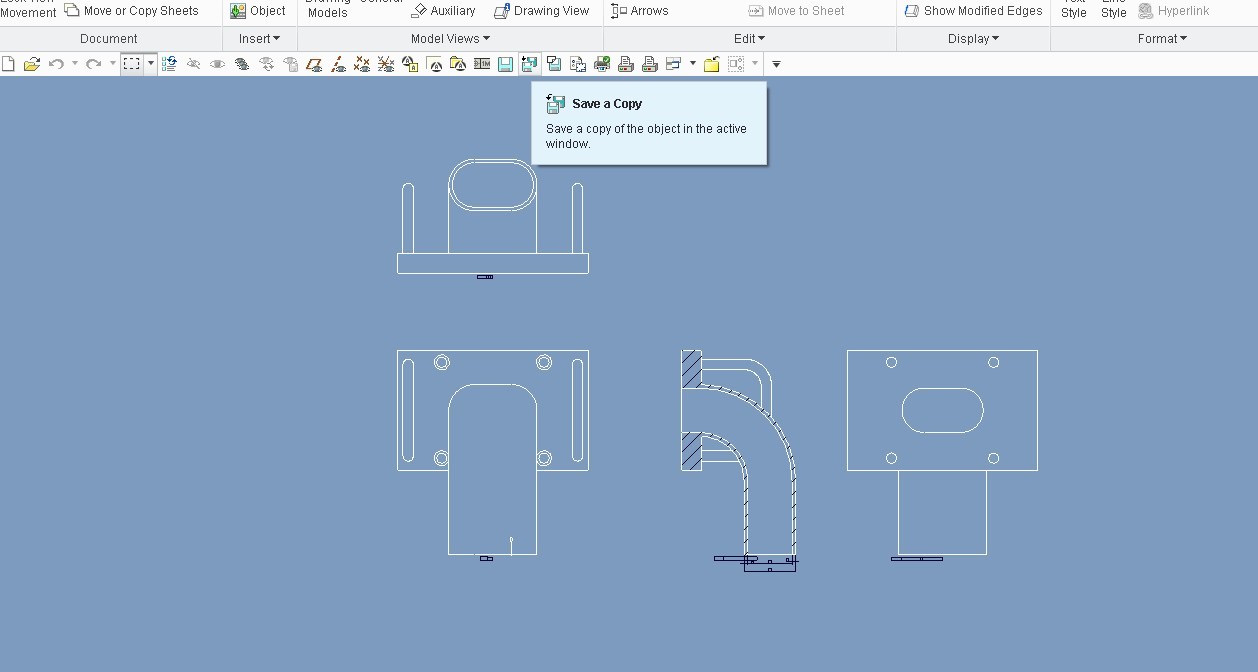Insert an Auxiliary view

(x=443, y=11)
